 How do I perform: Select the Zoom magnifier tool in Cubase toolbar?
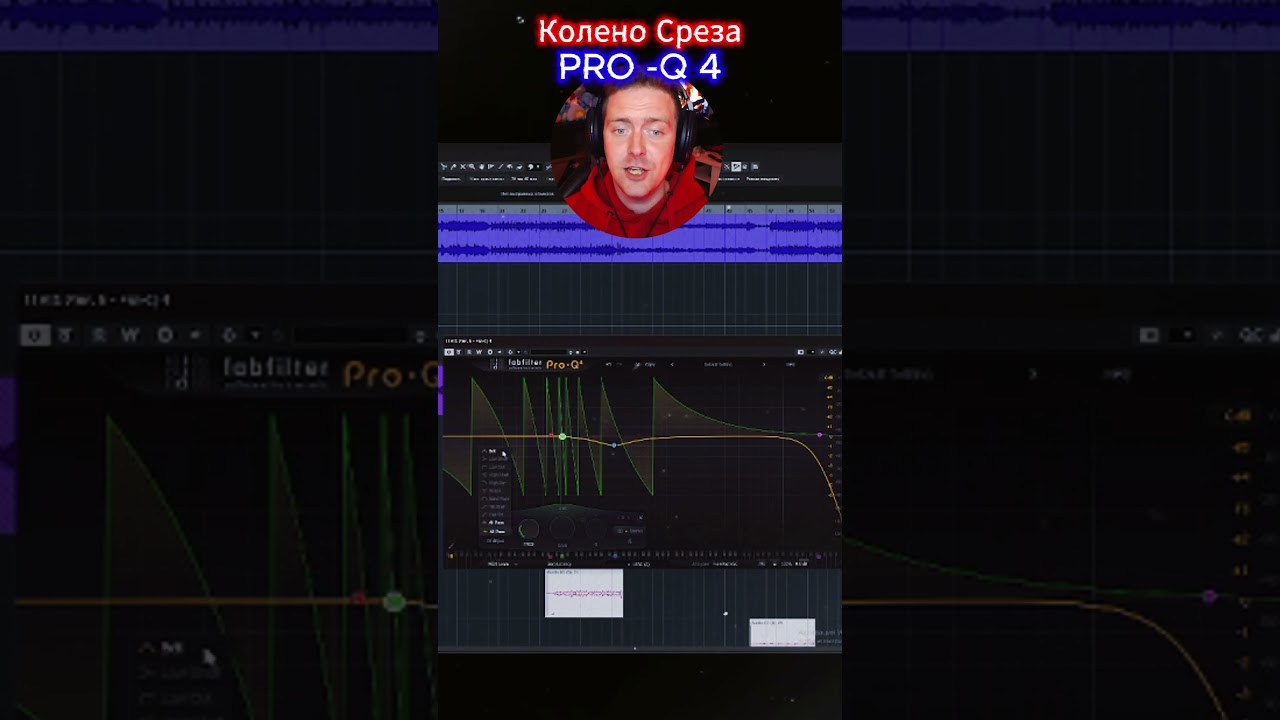[471, 167]
